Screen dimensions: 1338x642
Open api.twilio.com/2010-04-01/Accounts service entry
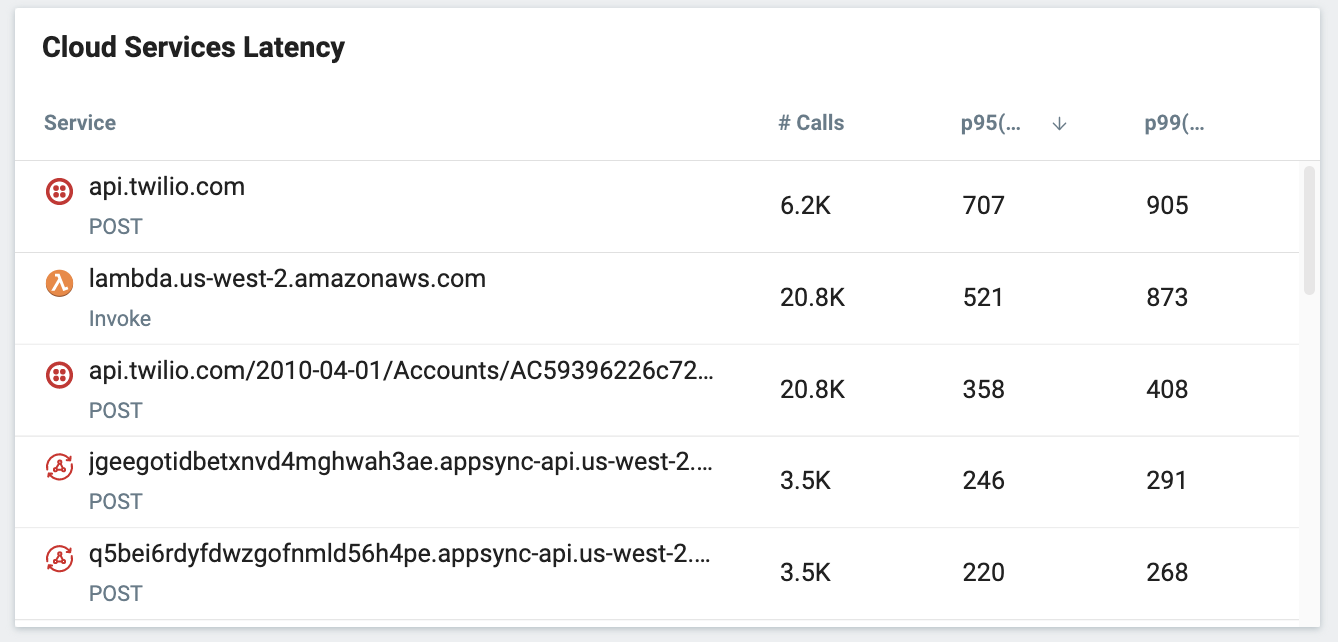pos(401,371)
